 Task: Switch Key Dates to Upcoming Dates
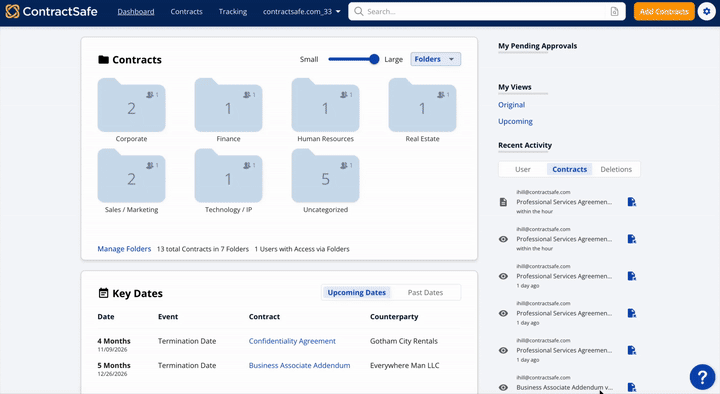(356, 293)
